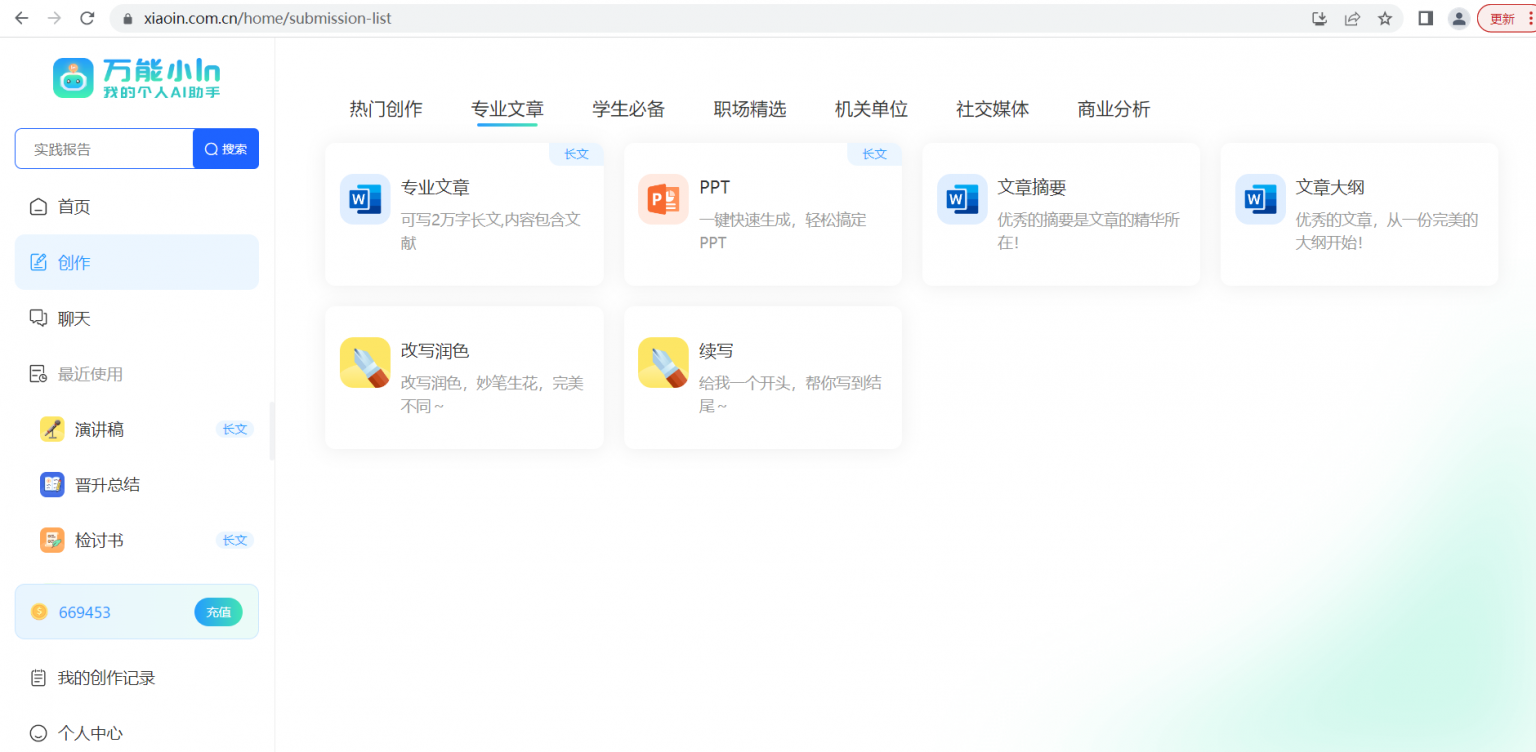The width and height of the screenshot is (1536, 752).
Task: Click the browser 更新 button
Action: click(1506, 18)
